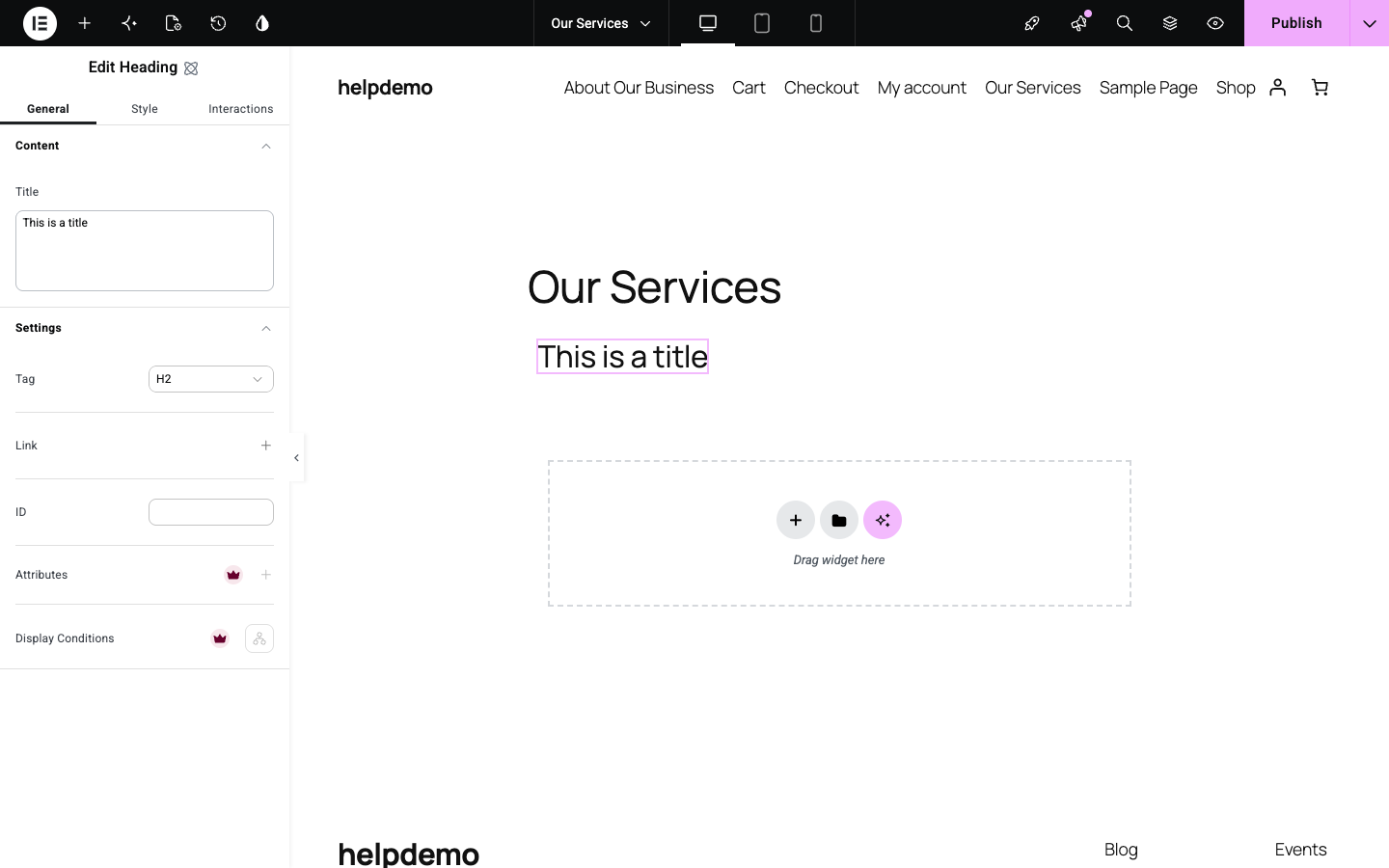Click the Build with AI sparkle button
The height and width of the screenshot is (868, 1389).
(x=883, y=521)
